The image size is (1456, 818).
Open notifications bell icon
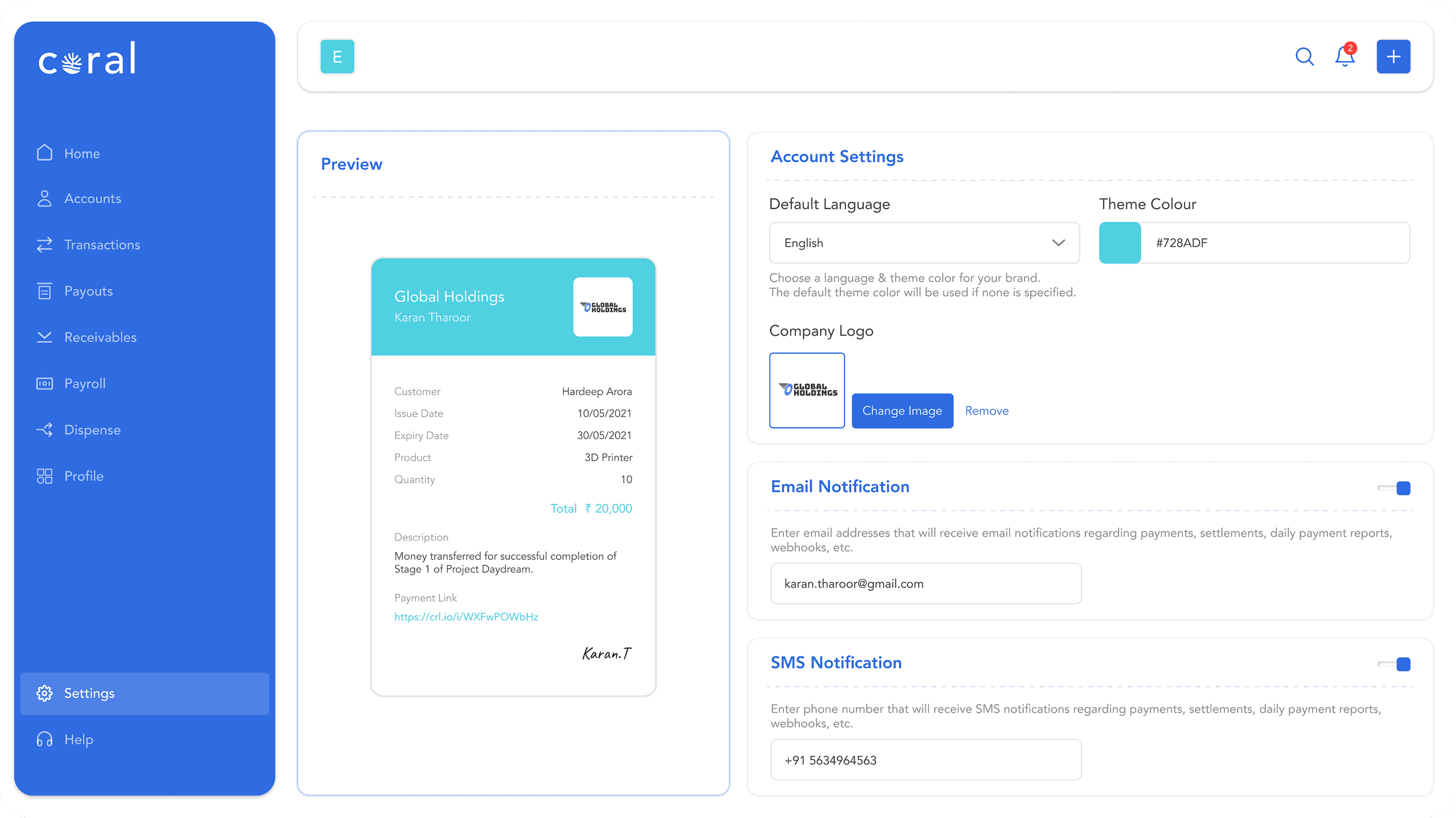1345,57
